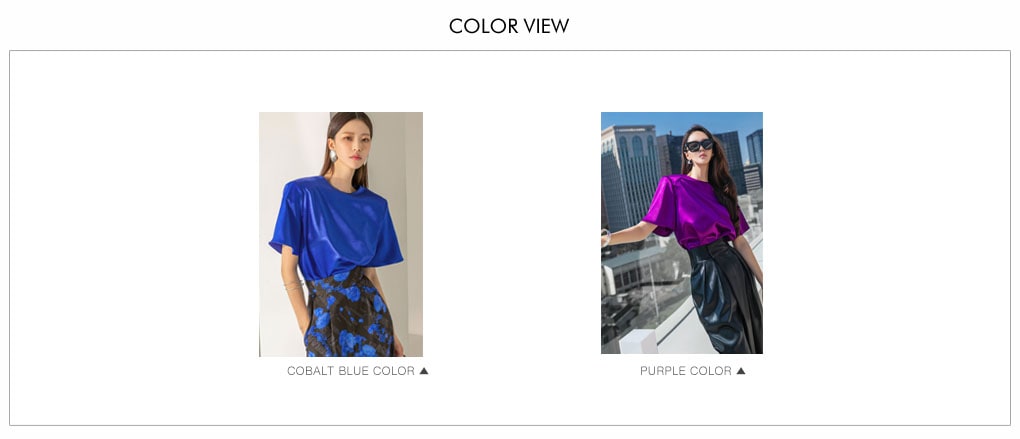Click the black sunglasses on the purple model
Viewport: 1020px width, 439px height.
pos(699,145)
